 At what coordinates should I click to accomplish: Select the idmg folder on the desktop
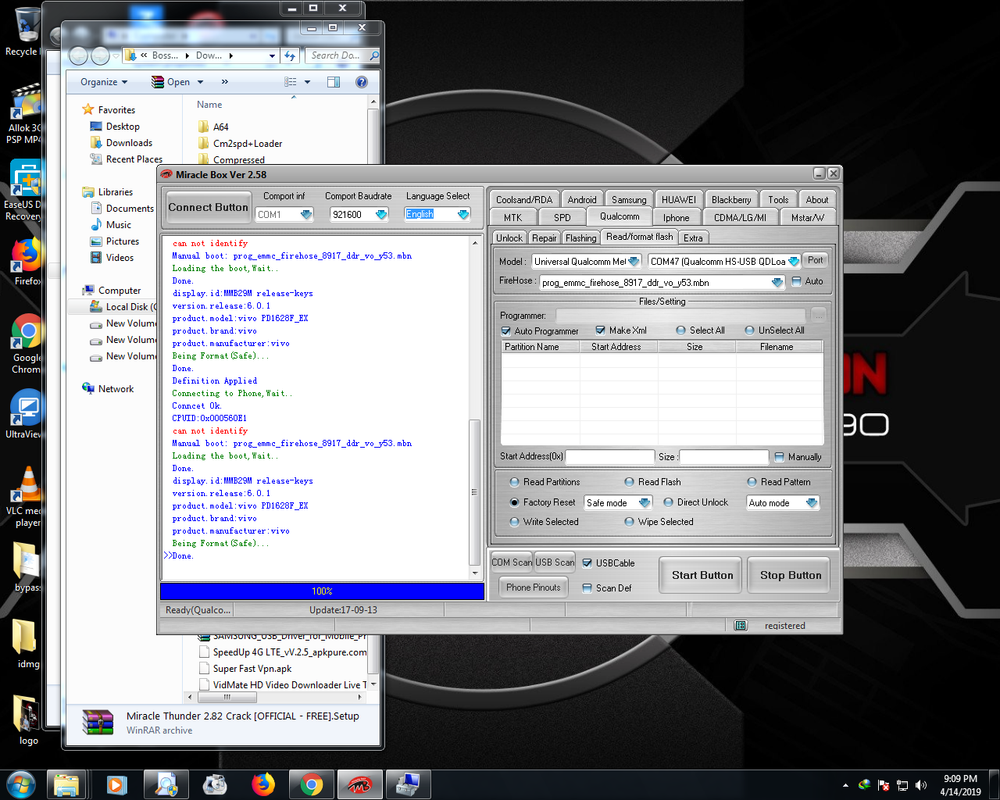coord(26,643)
